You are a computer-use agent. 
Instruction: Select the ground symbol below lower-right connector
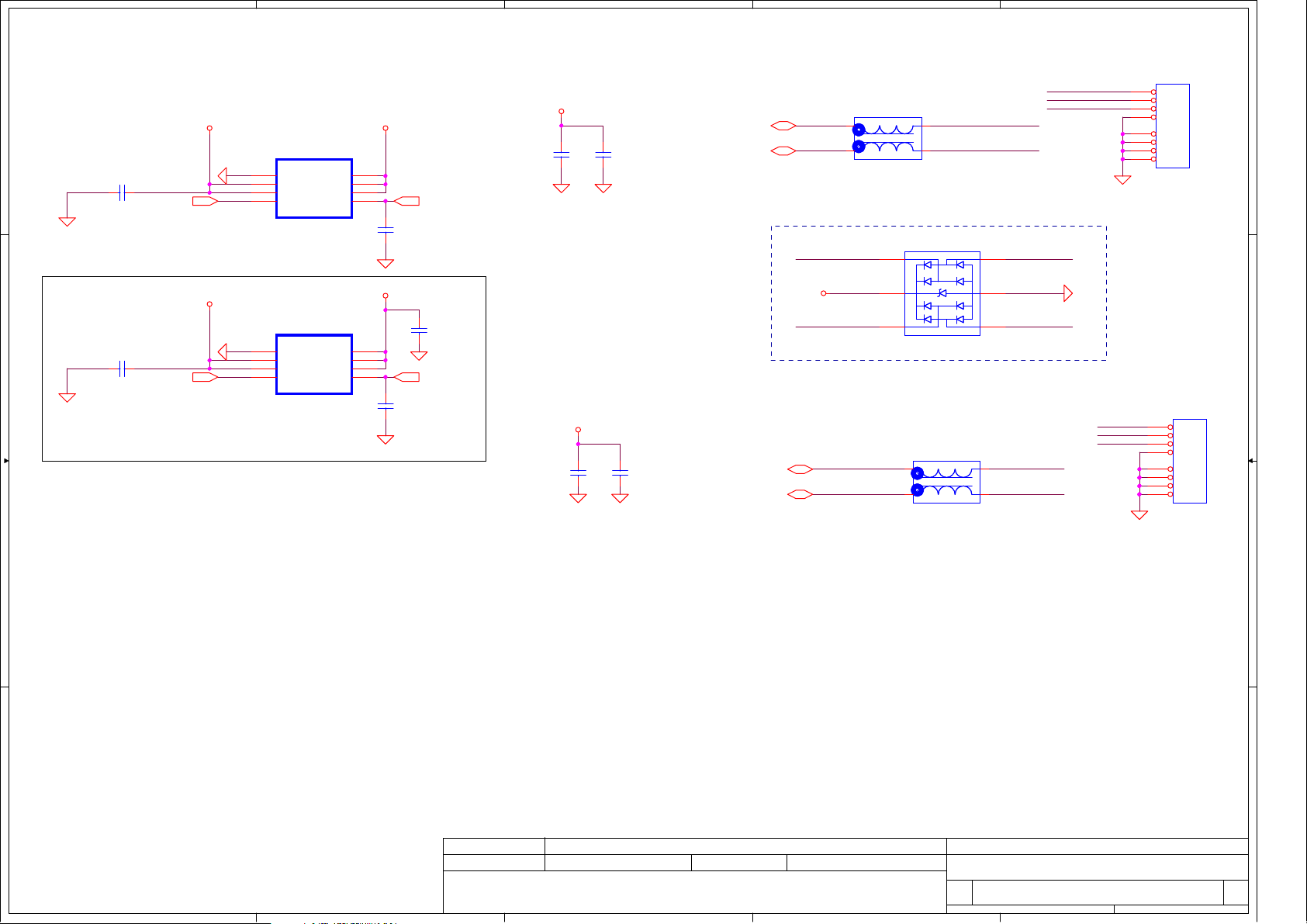pyautogui.click(x=1139, y=514)
